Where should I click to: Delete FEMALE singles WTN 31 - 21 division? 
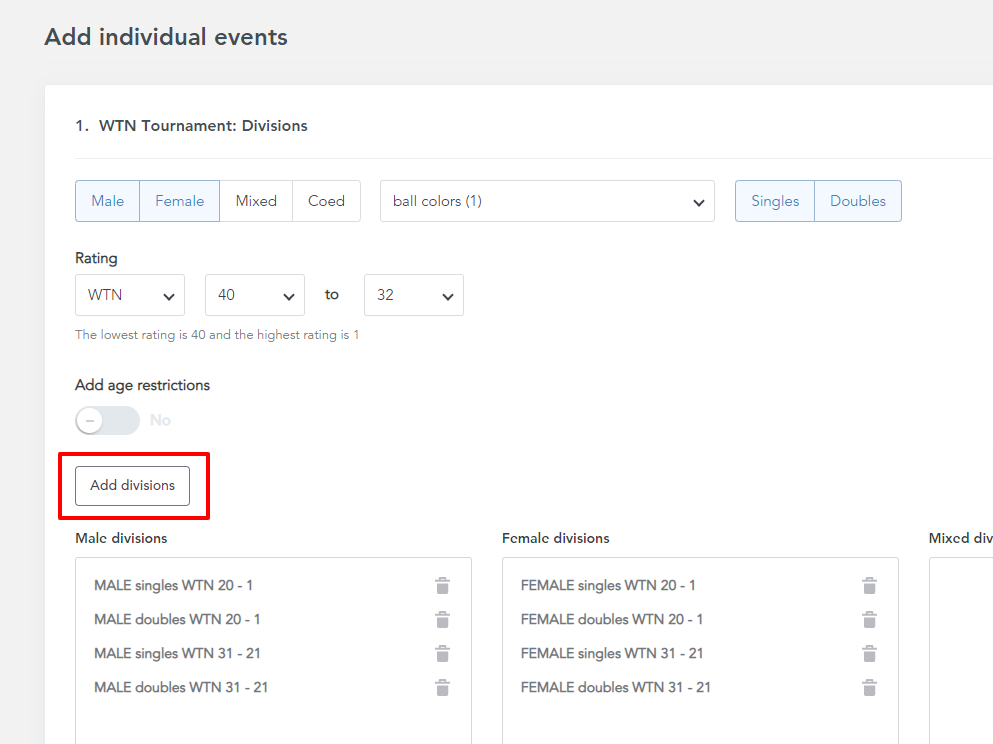point(870,653)
